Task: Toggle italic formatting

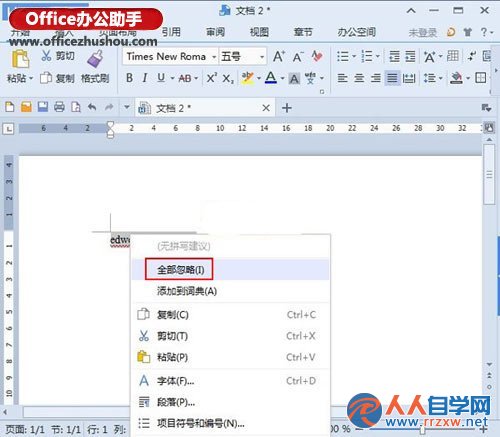Action: [x=145, y=78]
